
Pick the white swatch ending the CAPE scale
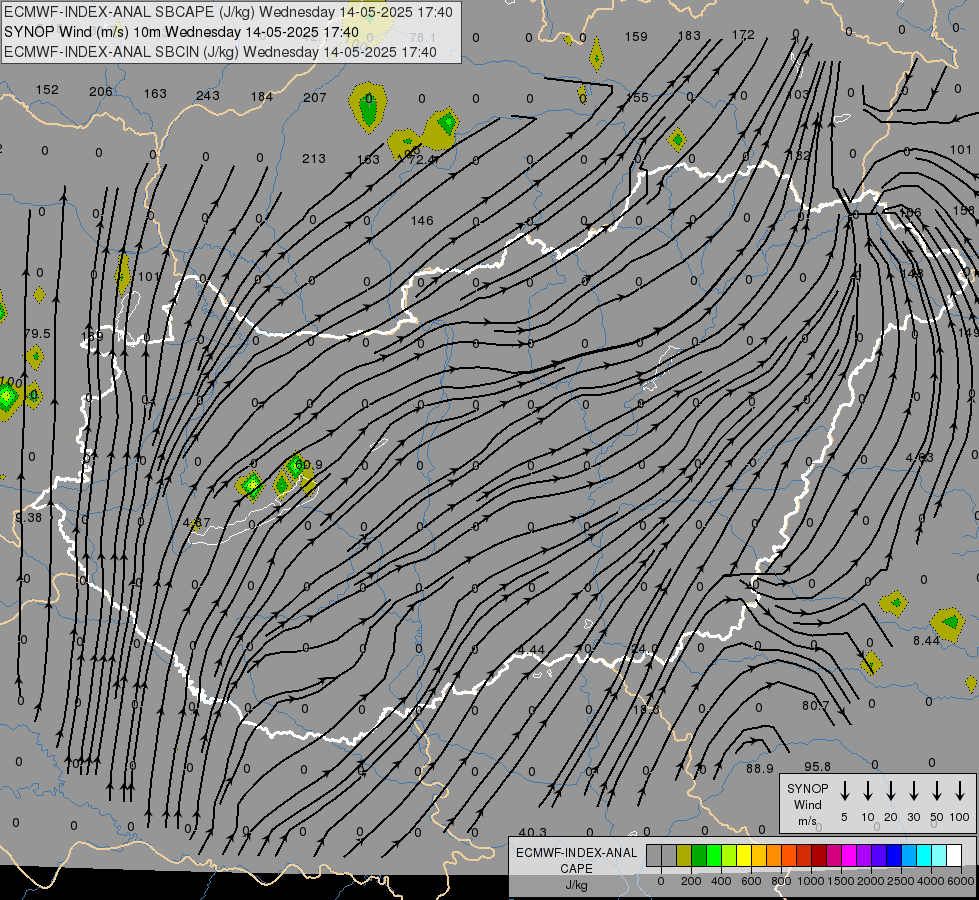(x=953, y=855)
